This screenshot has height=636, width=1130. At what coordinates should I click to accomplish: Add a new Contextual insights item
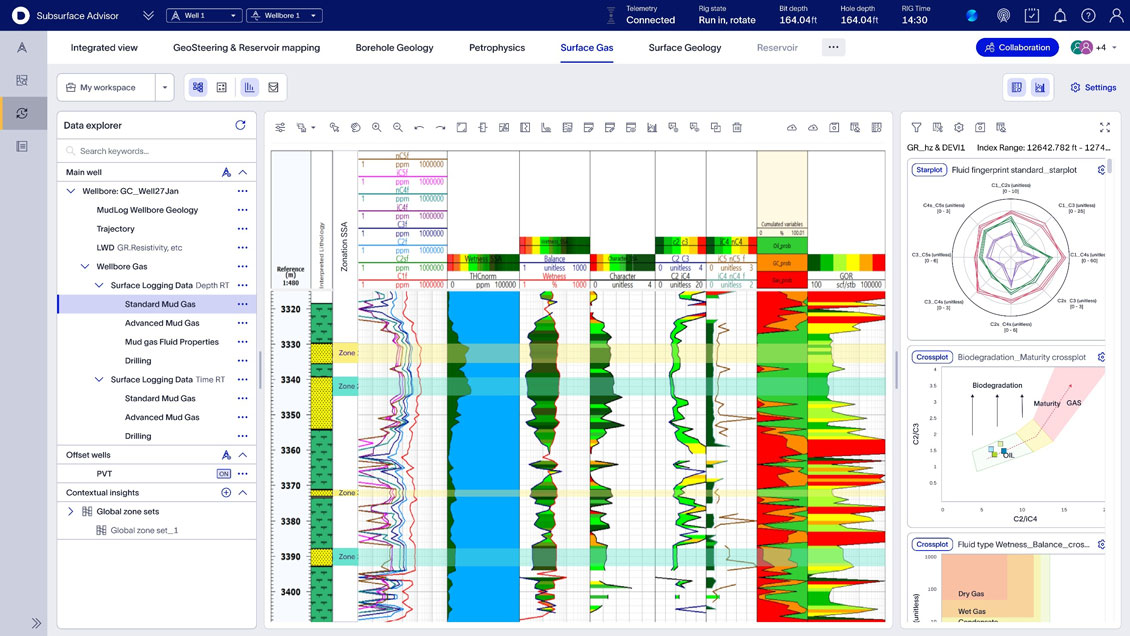(226, 493)
